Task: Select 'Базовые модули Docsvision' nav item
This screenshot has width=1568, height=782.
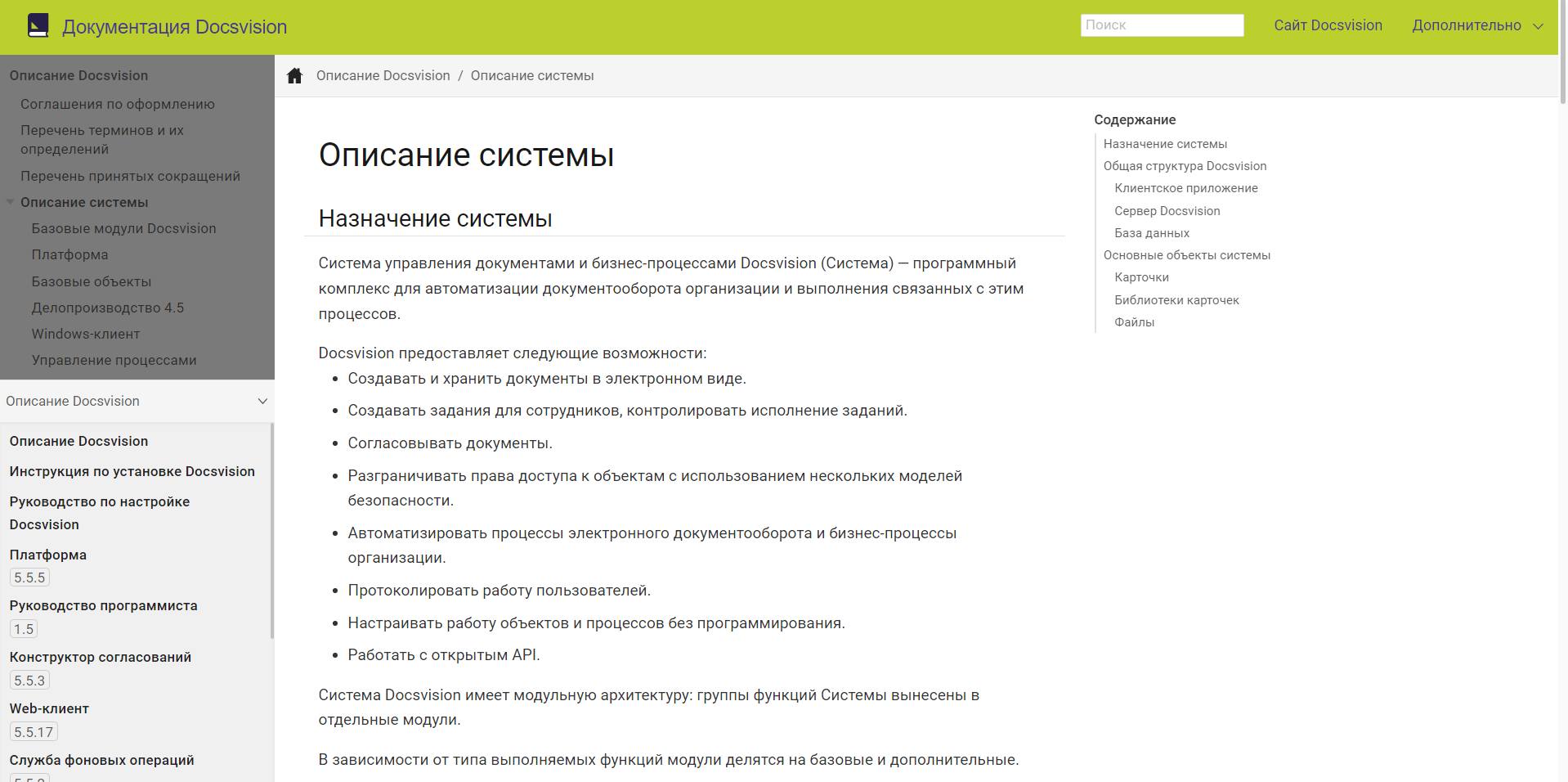Action: coord(123,228)
